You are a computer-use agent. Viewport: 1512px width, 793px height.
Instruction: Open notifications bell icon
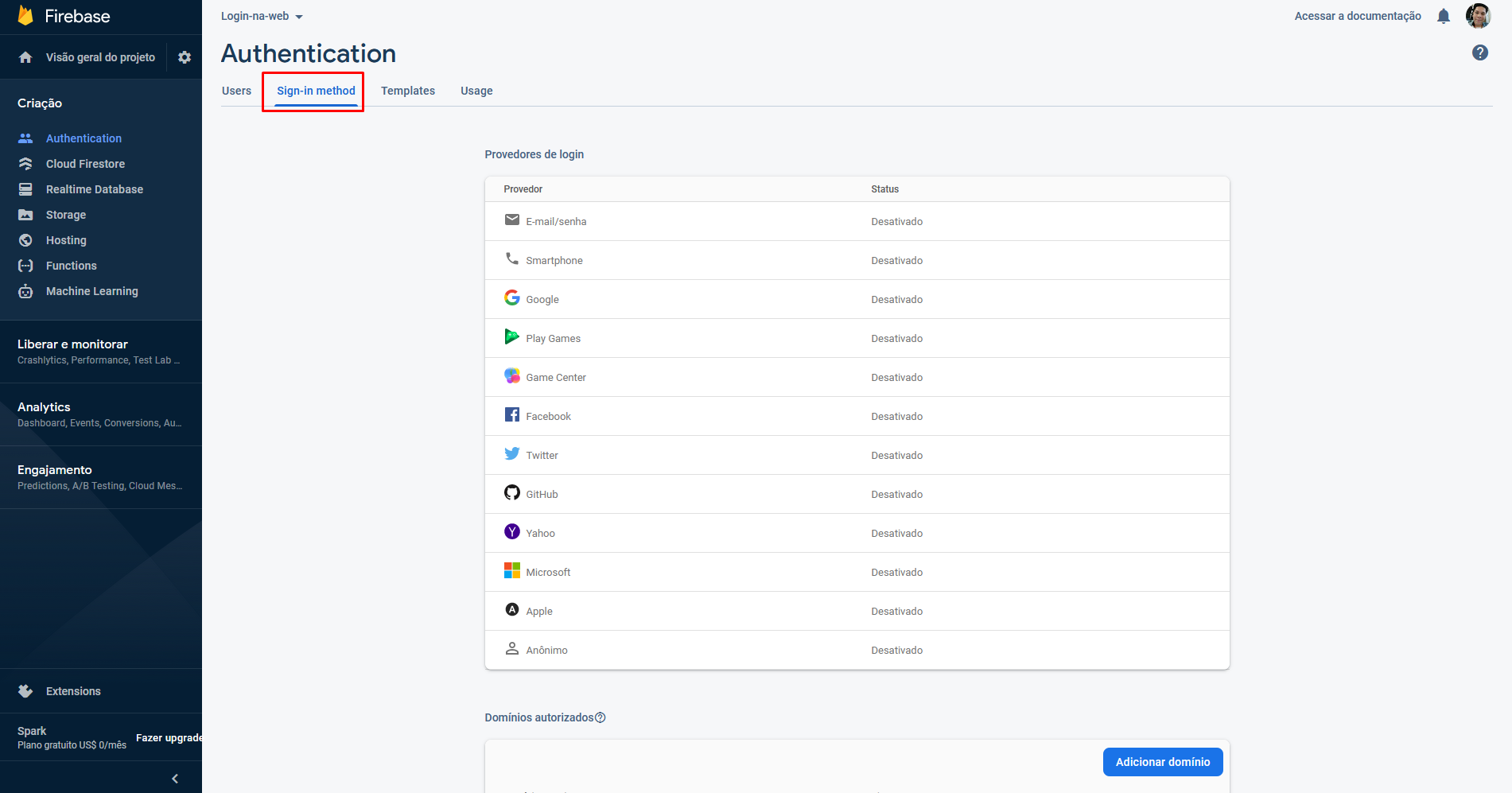click(x=1444, y=16)
